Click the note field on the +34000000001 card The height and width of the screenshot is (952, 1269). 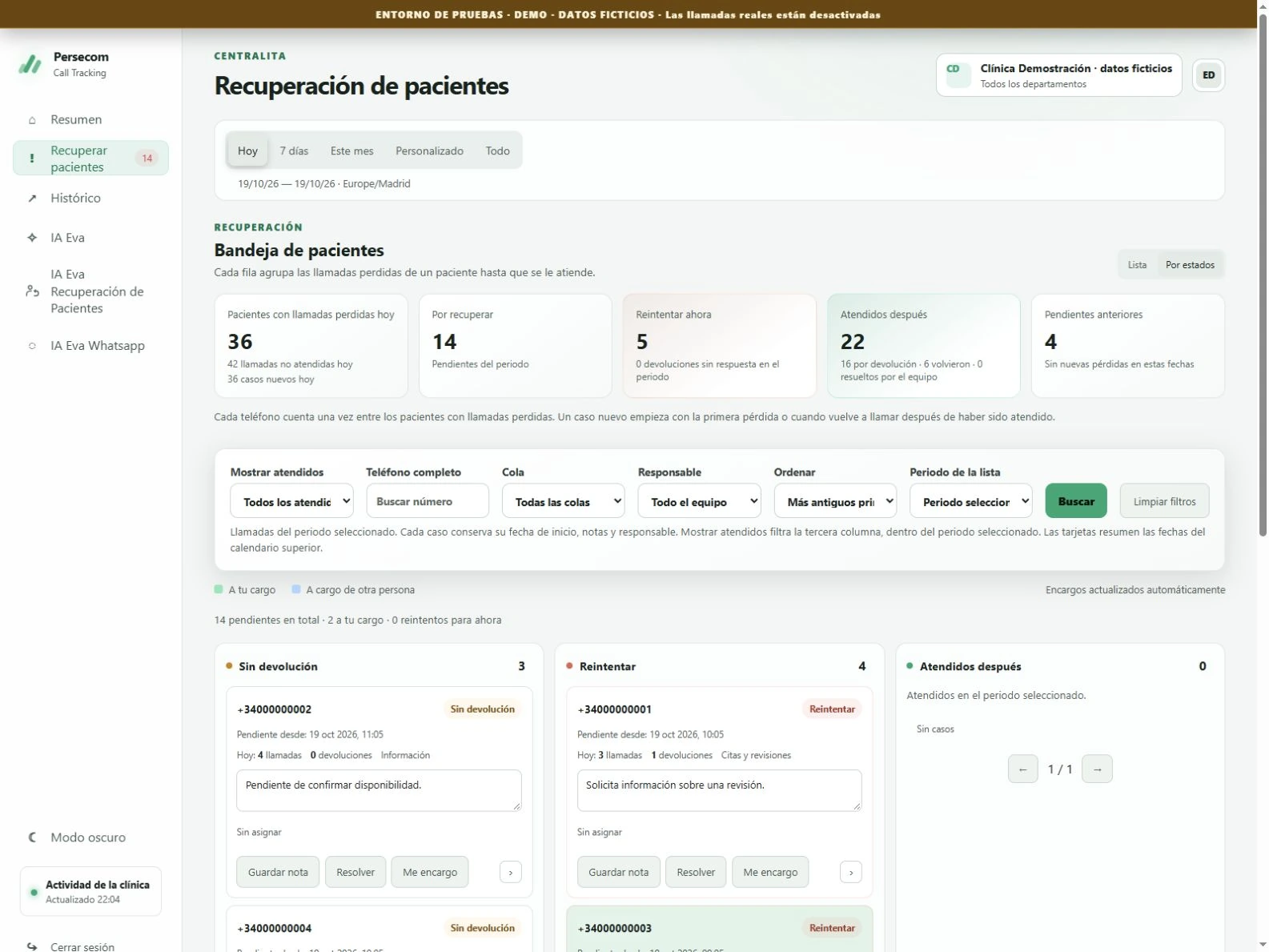pyautogui.click(x=719, y=790)
